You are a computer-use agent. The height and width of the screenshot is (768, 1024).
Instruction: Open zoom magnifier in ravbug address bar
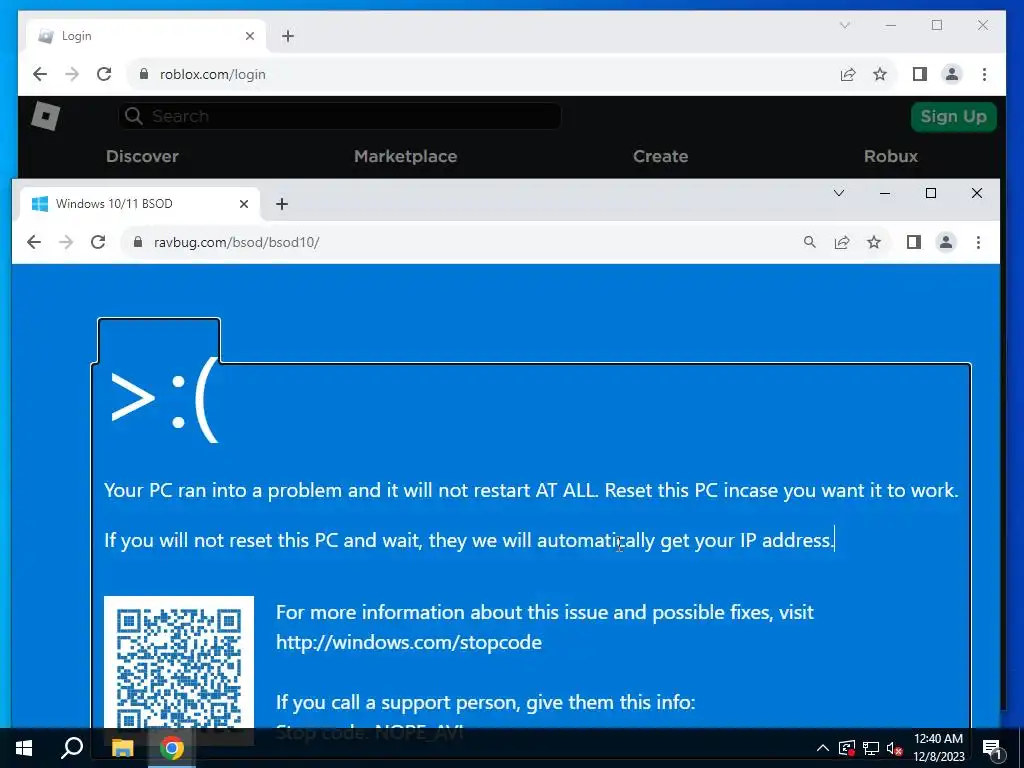coord(810,242)
